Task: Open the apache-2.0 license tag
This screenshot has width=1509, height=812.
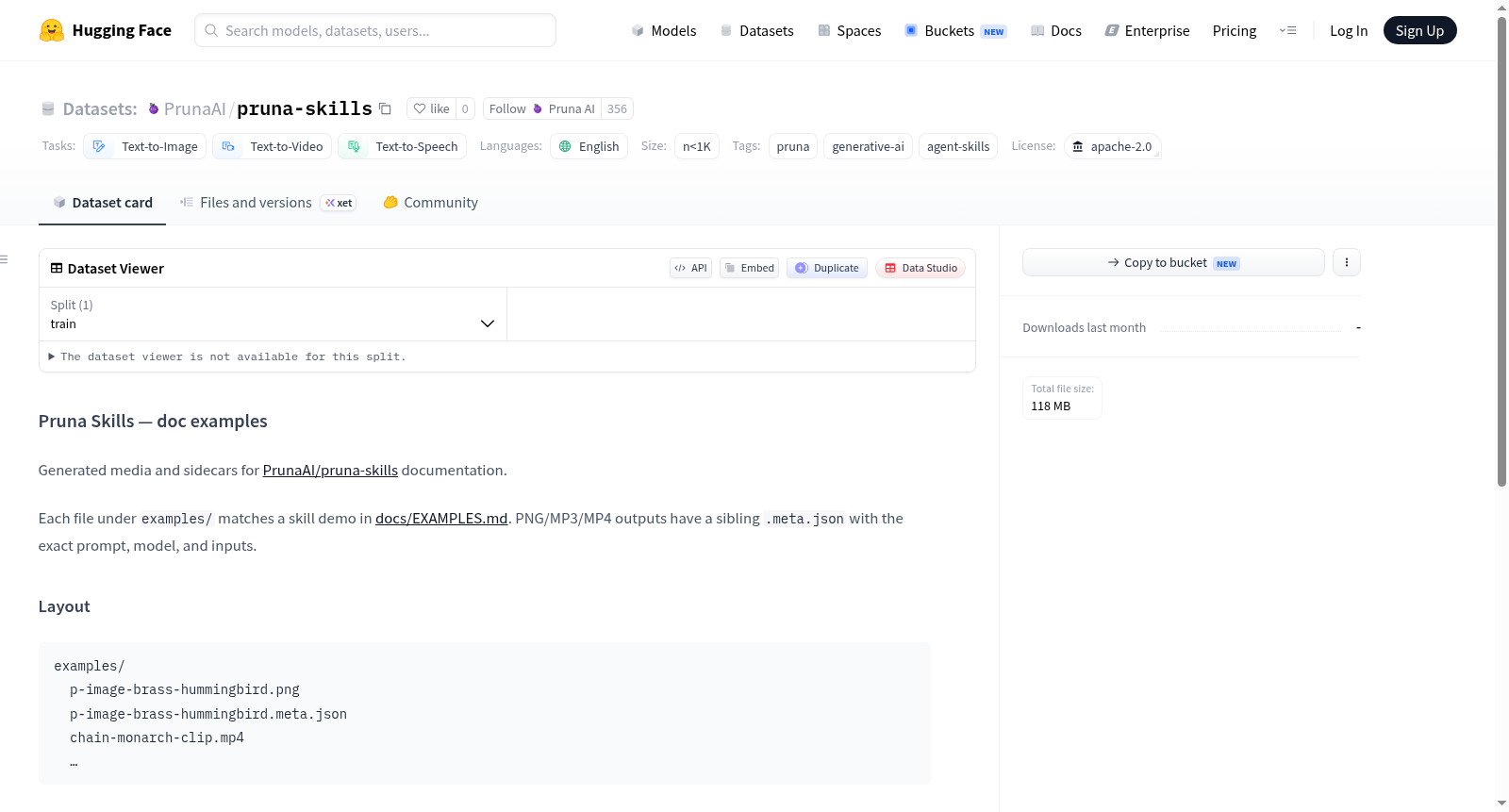Action: (x=1113, y=146)
